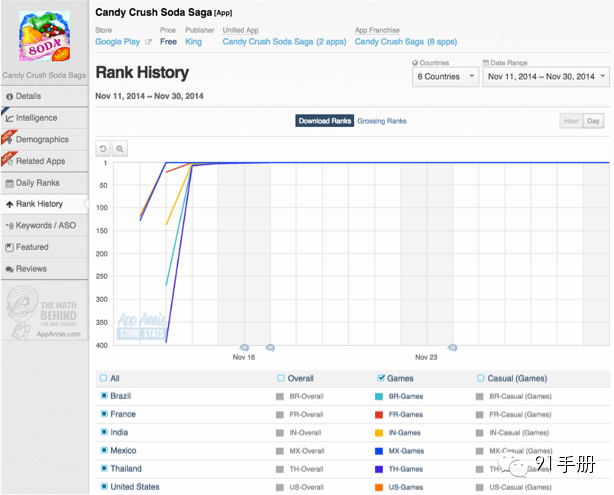Select the Download Ranks tab
The height and width of the screenshot is (495, 614).
(324, 121)
